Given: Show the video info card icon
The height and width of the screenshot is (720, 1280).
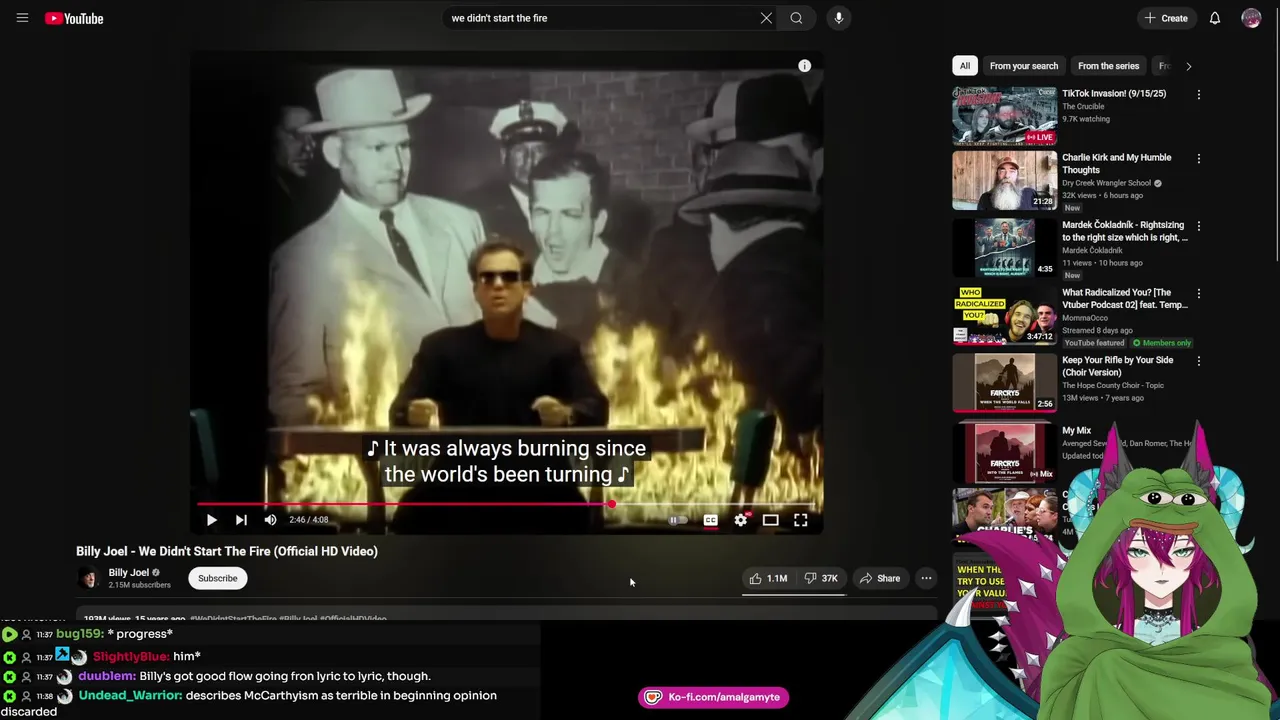Looking at the screenshot, I should tap(804, 66).
